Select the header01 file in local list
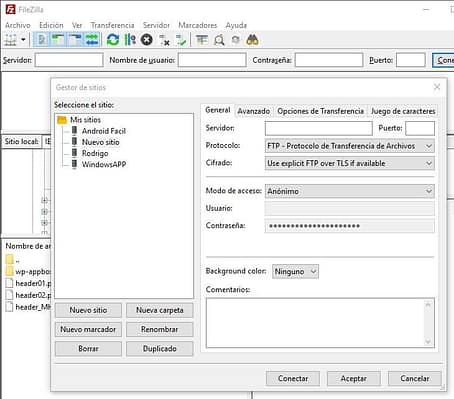Screen dimensions: 454x399 click(x=28, y=283)
